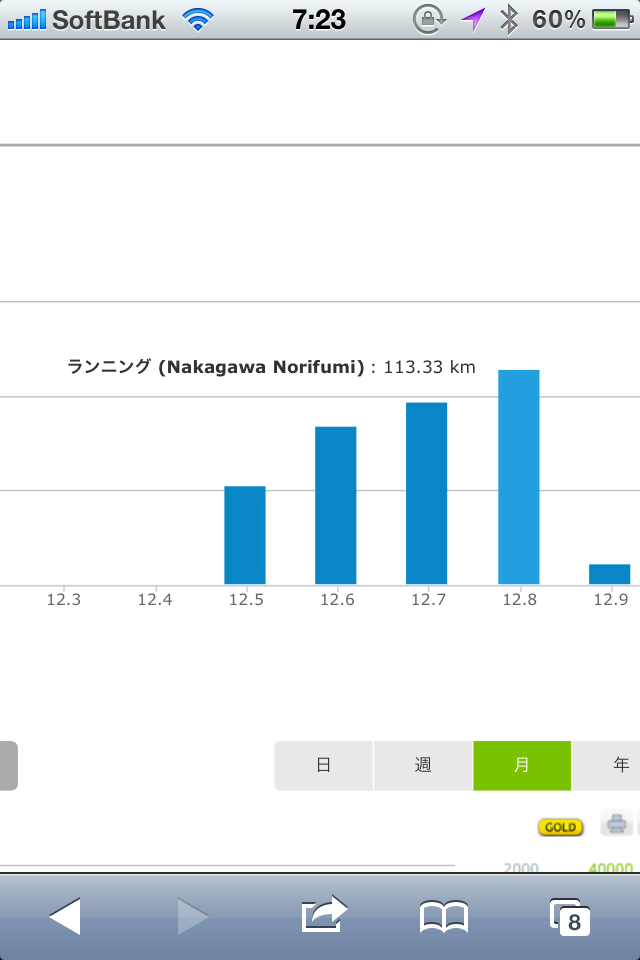The width and height of the screenshot is (640, 960).
Task: Switch graph to 年 (year) view
Action: click(606, 765)
